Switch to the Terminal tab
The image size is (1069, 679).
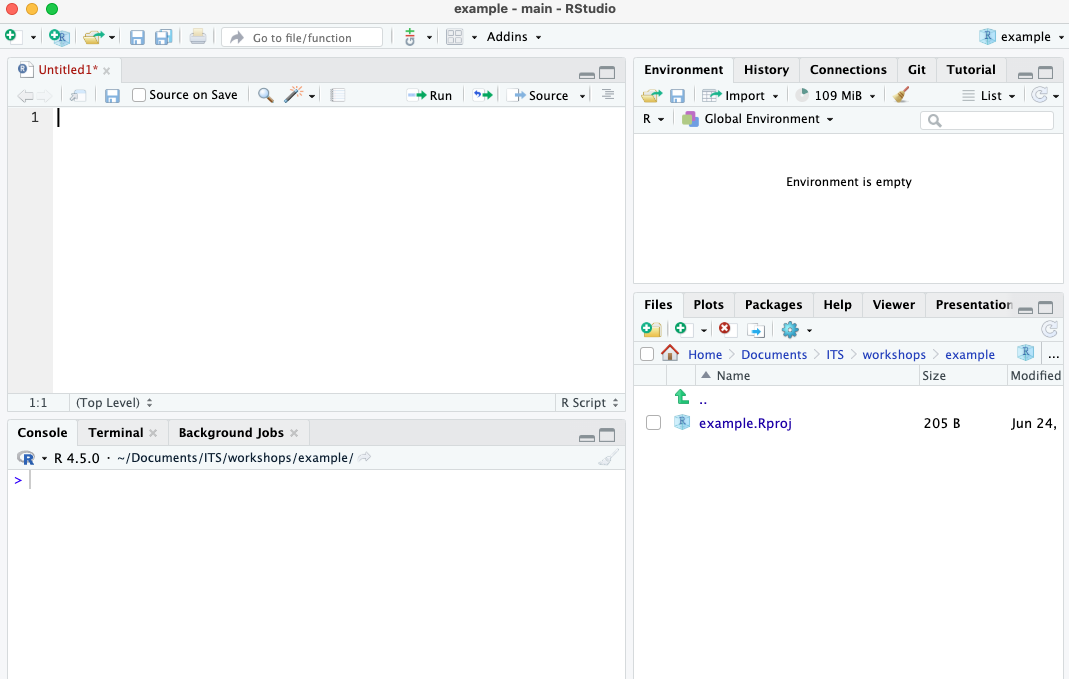pyautogui.click(x=116, y=432)
